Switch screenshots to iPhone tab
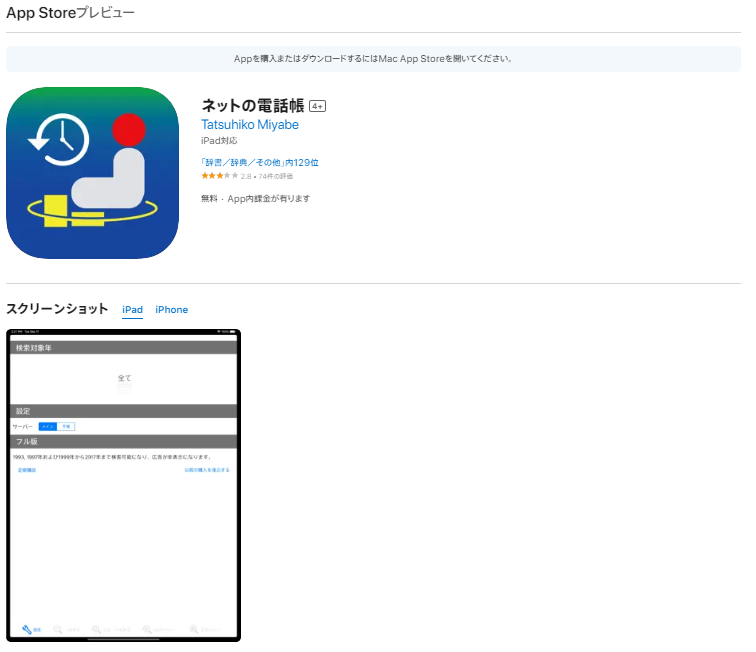Image resolution: width=756 pixels, height=652 pixels. (x=172, y=310)
